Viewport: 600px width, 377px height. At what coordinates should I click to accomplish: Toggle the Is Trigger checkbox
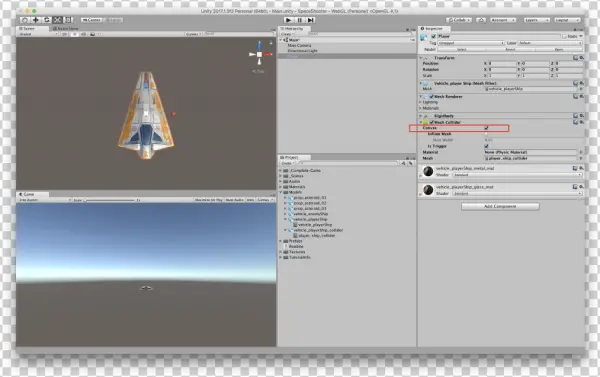pyautogui.click(x=486, y=146)
